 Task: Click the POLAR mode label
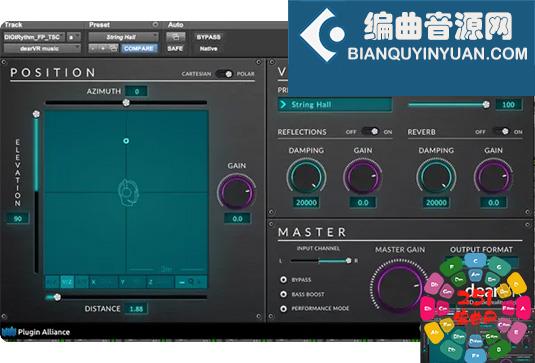[x=246, y=74]
